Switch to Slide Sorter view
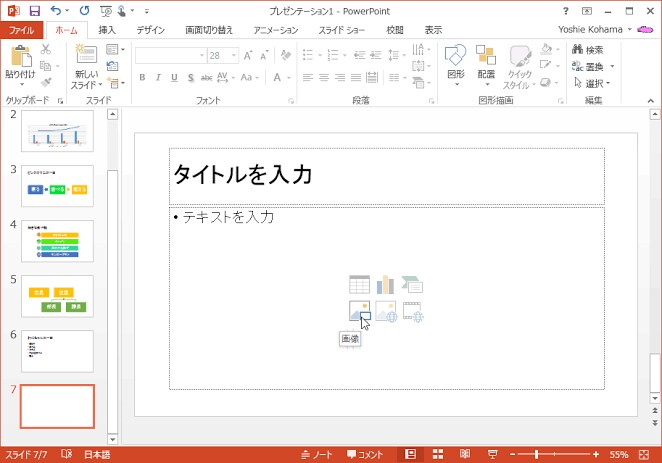The image size is (662, 463). coord(438,454)
